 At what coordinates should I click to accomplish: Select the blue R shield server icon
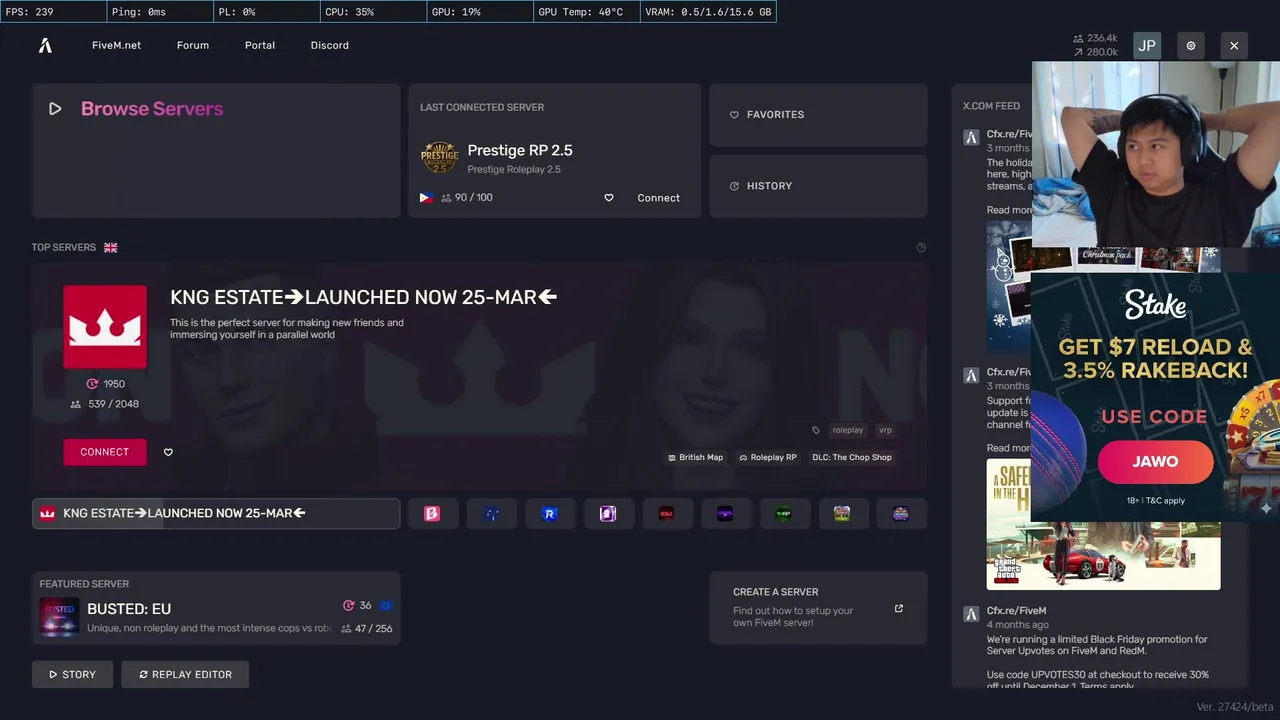tap(549, 514)
